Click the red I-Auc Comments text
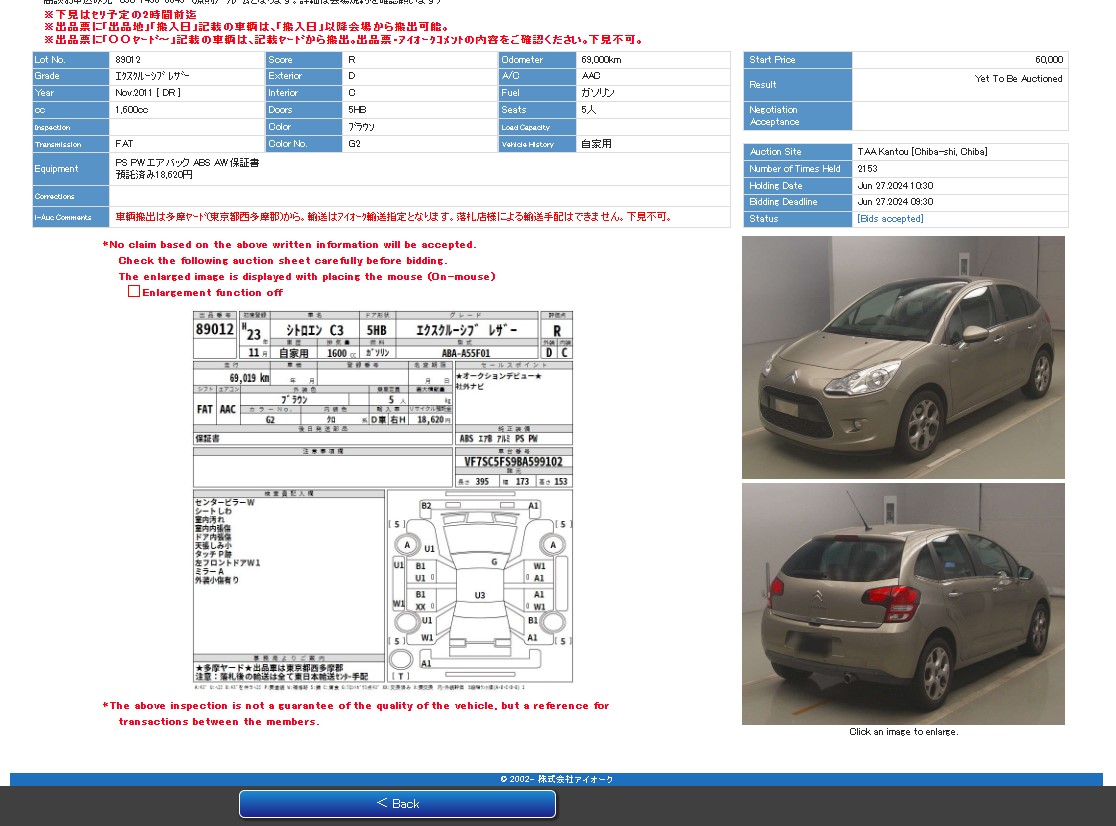The height and width of the screenshot is (826, 1116). (394, 217)
